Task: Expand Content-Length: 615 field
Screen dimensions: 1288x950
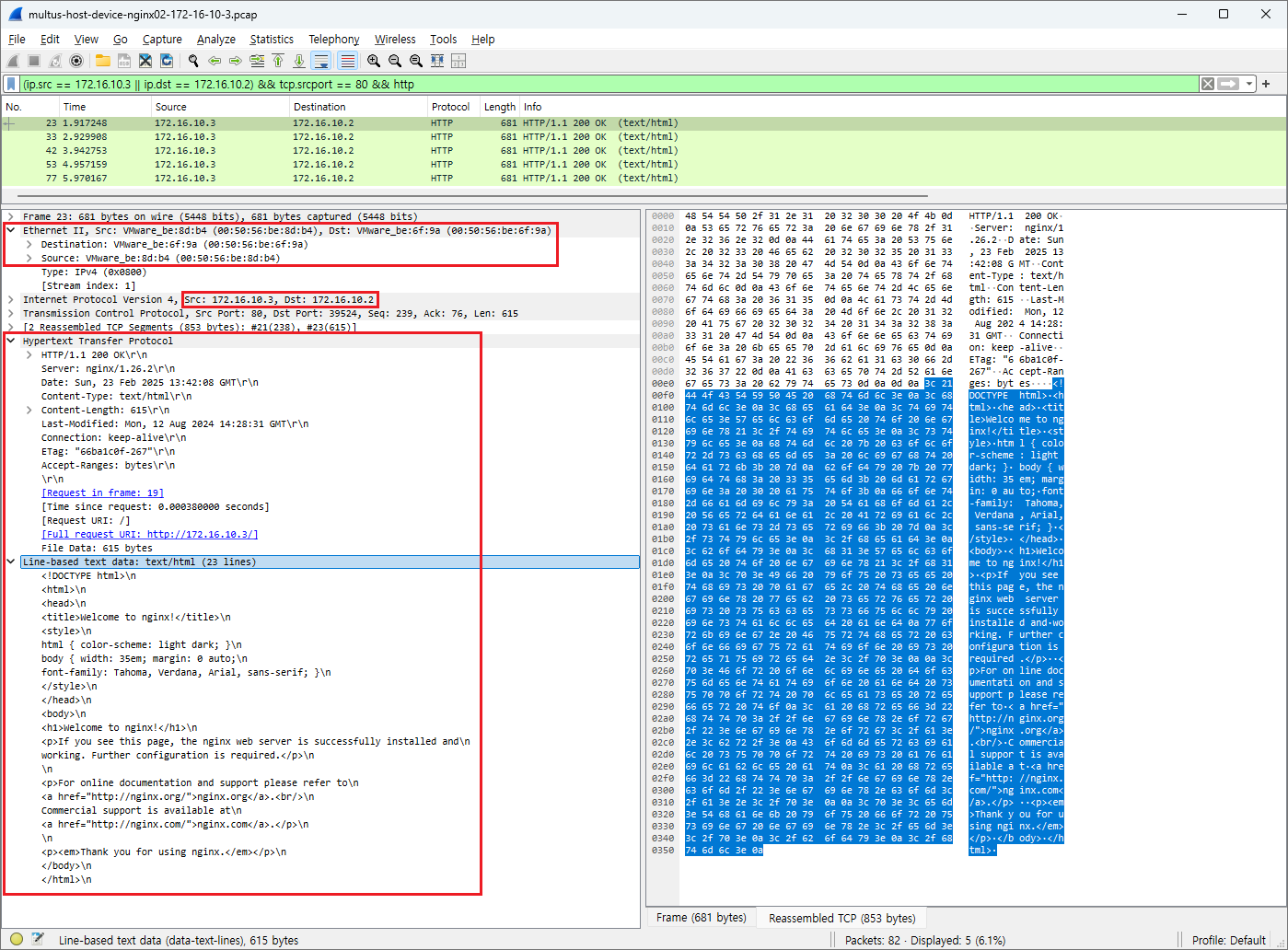Action: [29, 411]
